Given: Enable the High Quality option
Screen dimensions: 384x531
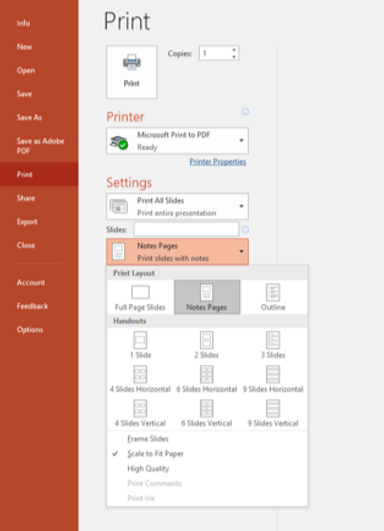Looking at the screenshot, I should 148,468.
